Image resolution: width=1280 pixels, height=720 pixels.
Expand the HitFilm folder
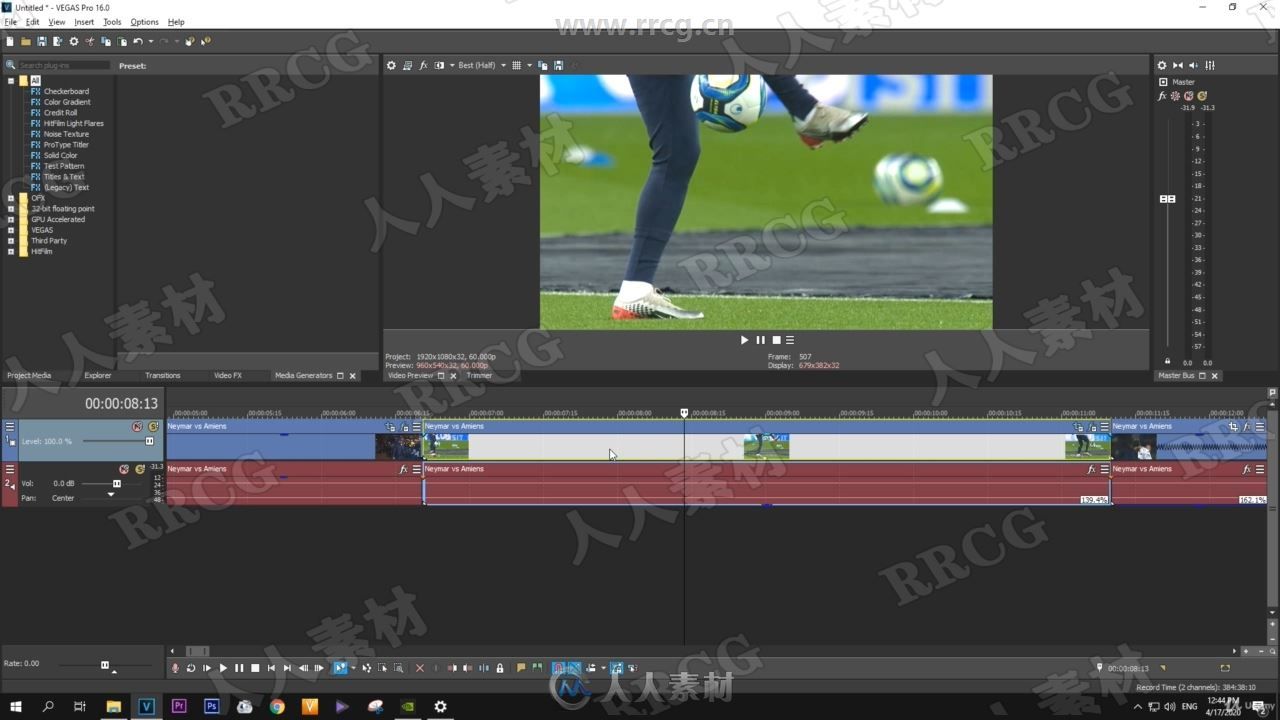click(11, 251)
